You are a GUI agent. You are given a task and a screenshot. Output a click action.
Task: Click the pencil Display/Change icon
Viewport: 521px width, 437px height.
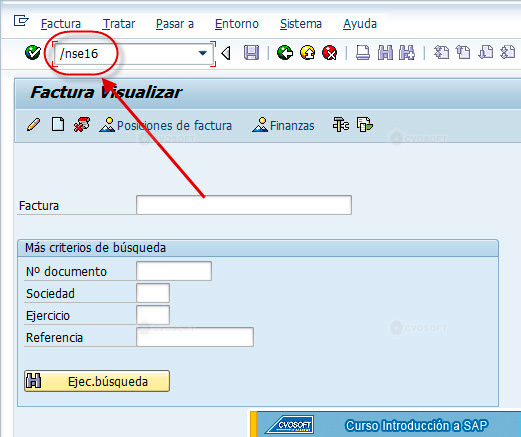tap(33, 125)
